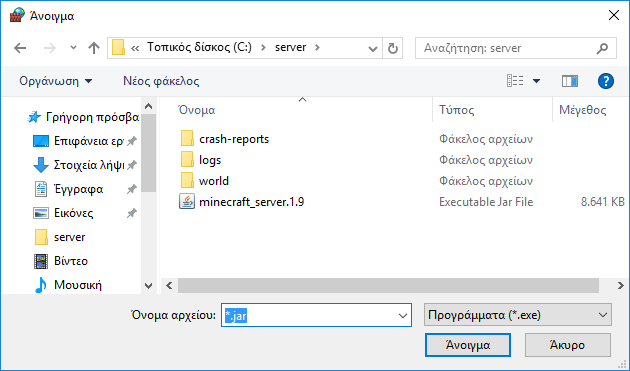
Task: Click the Java jar file icon
Action: pyautogui.click(x=187, y=201)
